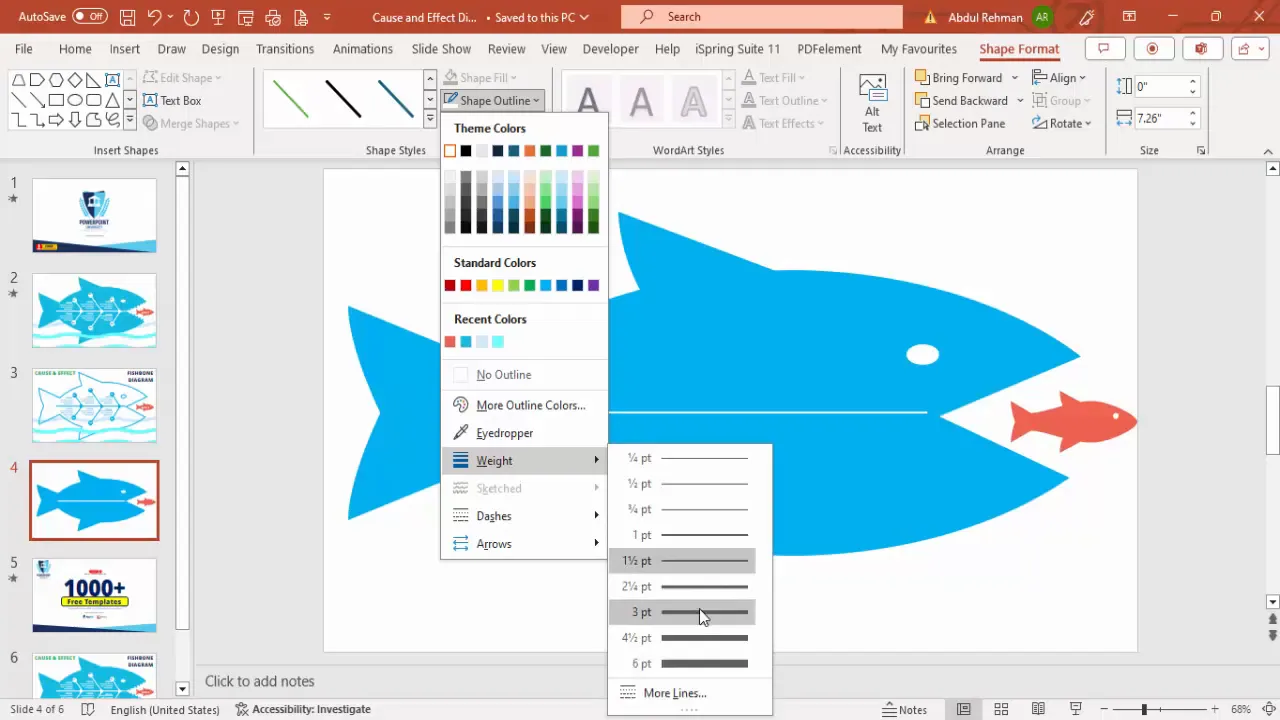Switch to Reading view icon

(1037, 709)
